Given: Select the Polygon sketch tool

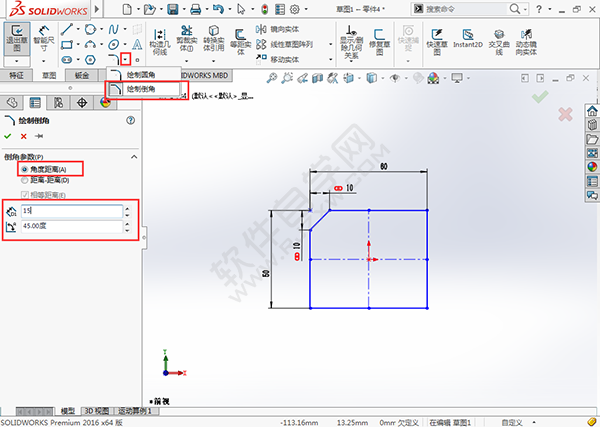Looking at the screenshot, I should [90, 60].
